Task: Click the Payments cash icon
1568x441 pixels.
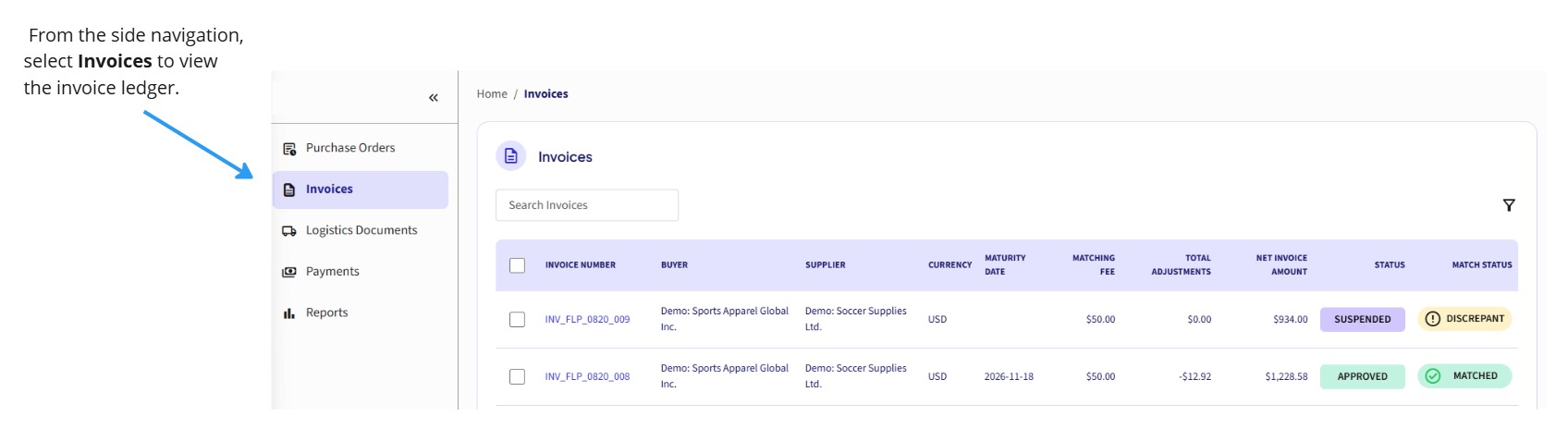Action: [289, 272]
